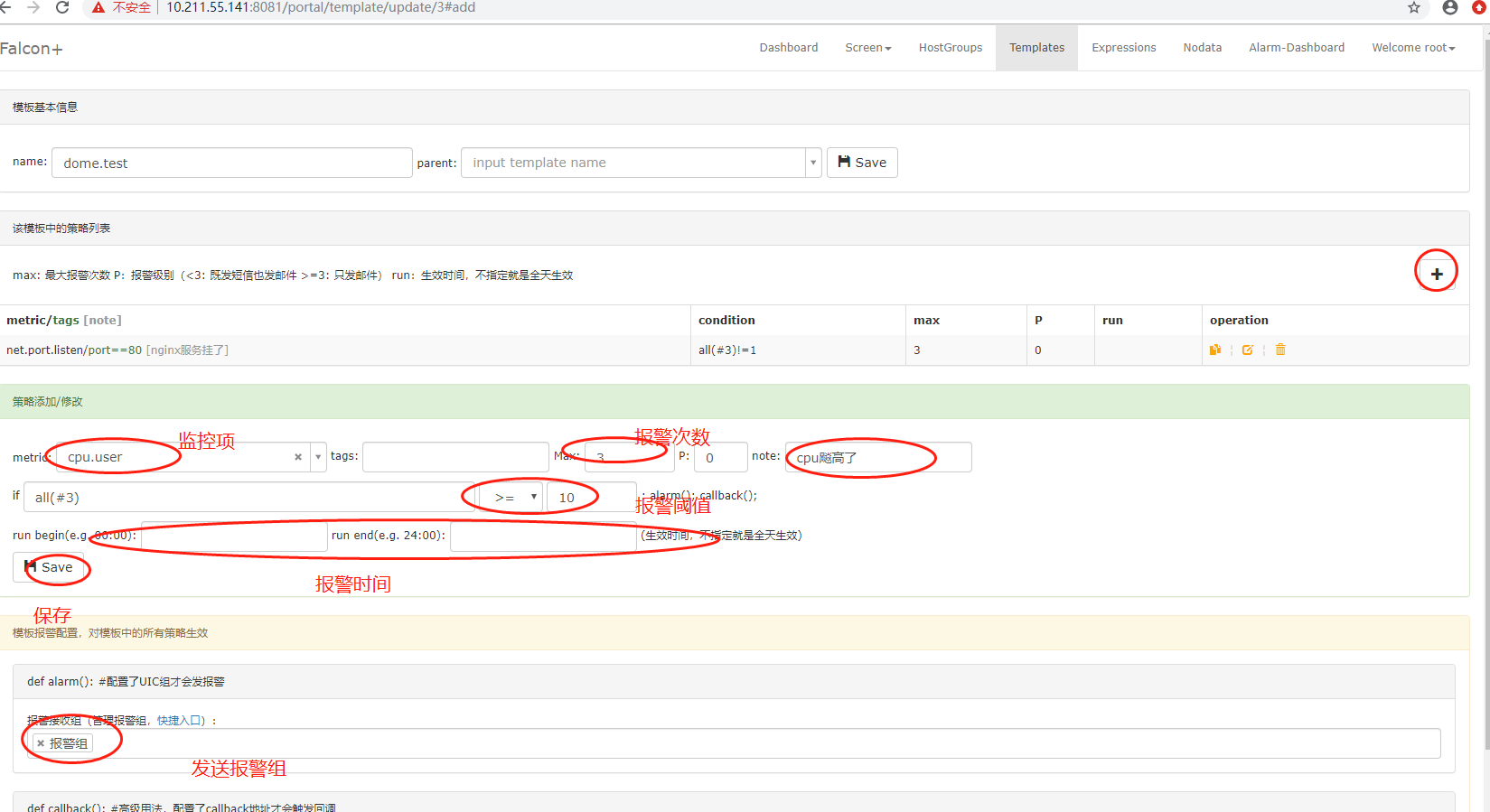Expand the parent template name dropdown
Image resolution: width=1490 pixels, height=812 pixels.
coord(813,163)
